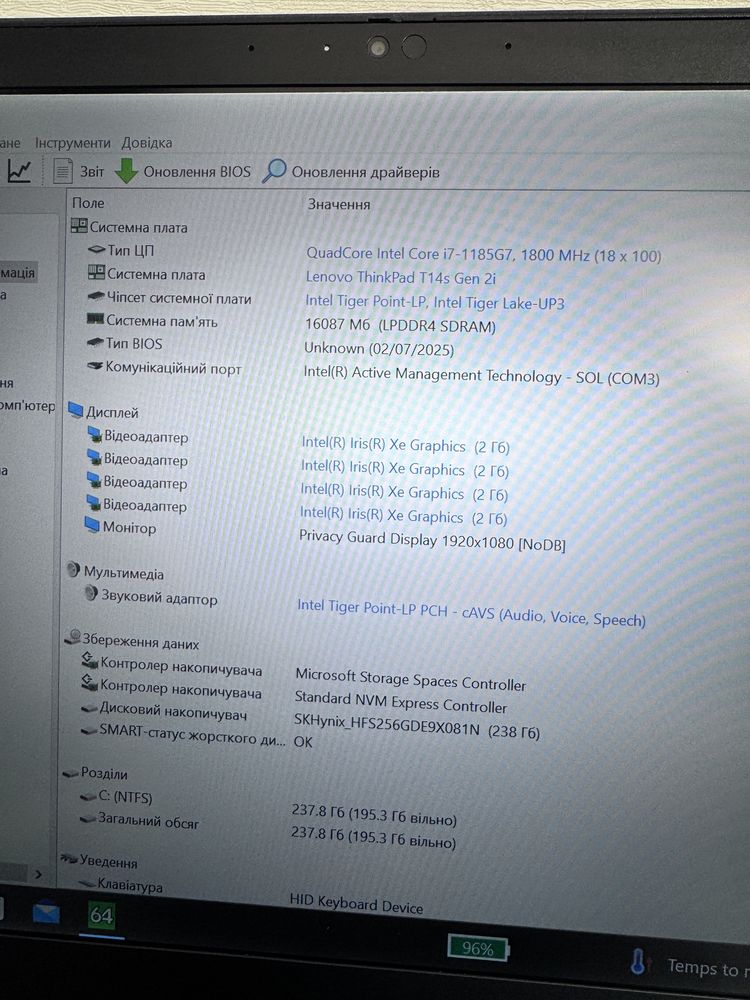750x1000 pixels.
Task: Click the Системна пам'ять memory icon
Action: pos(95,319)
